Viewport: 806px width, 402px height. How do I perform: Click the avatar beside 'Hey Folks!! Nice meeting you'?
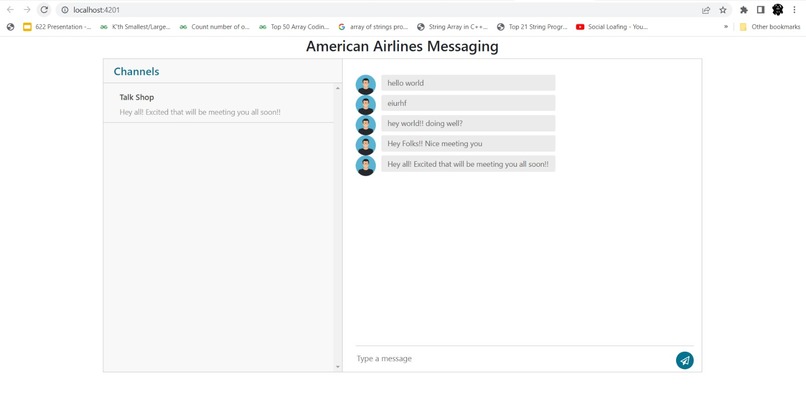pyautogui.click(x=365, y=145)
